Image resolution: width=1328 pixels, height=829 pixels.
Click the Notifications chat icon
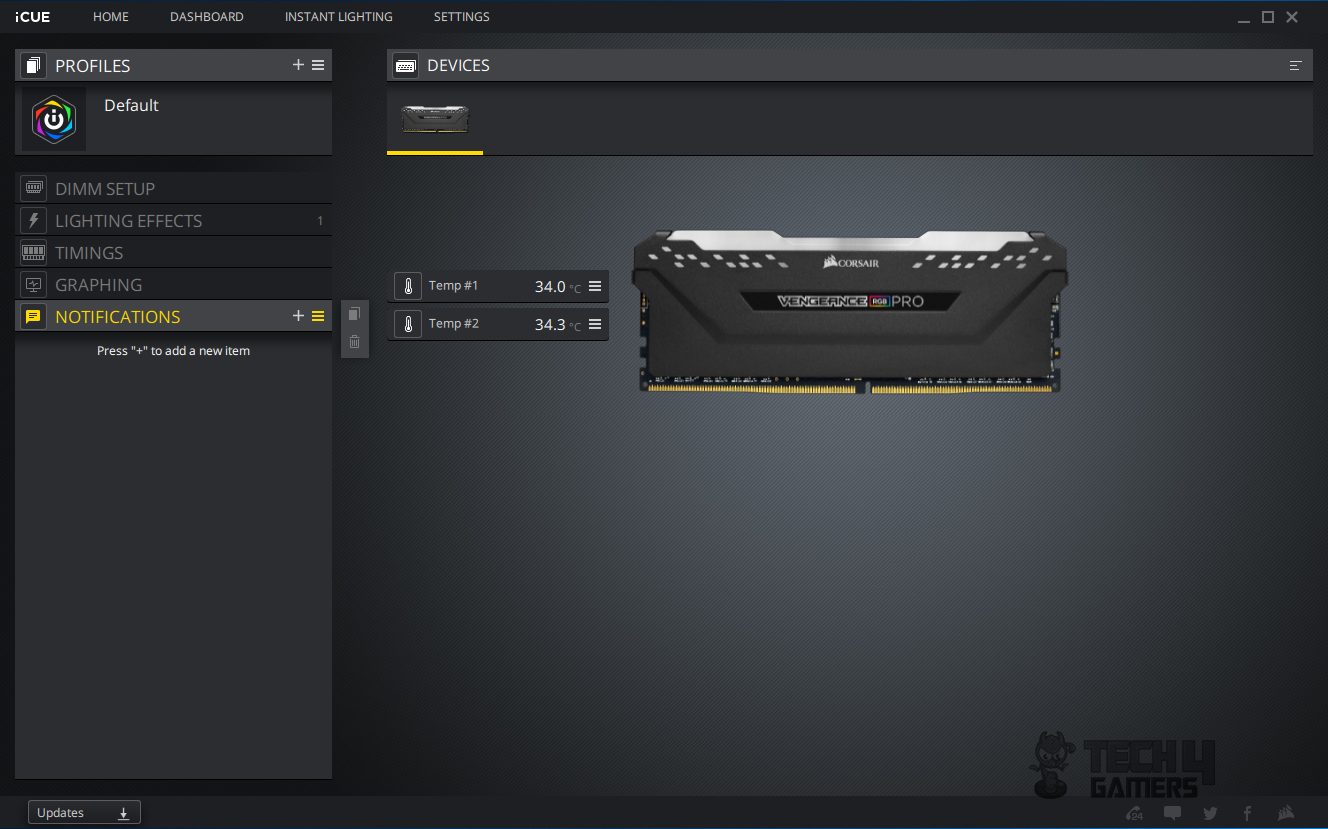[33, 316]
